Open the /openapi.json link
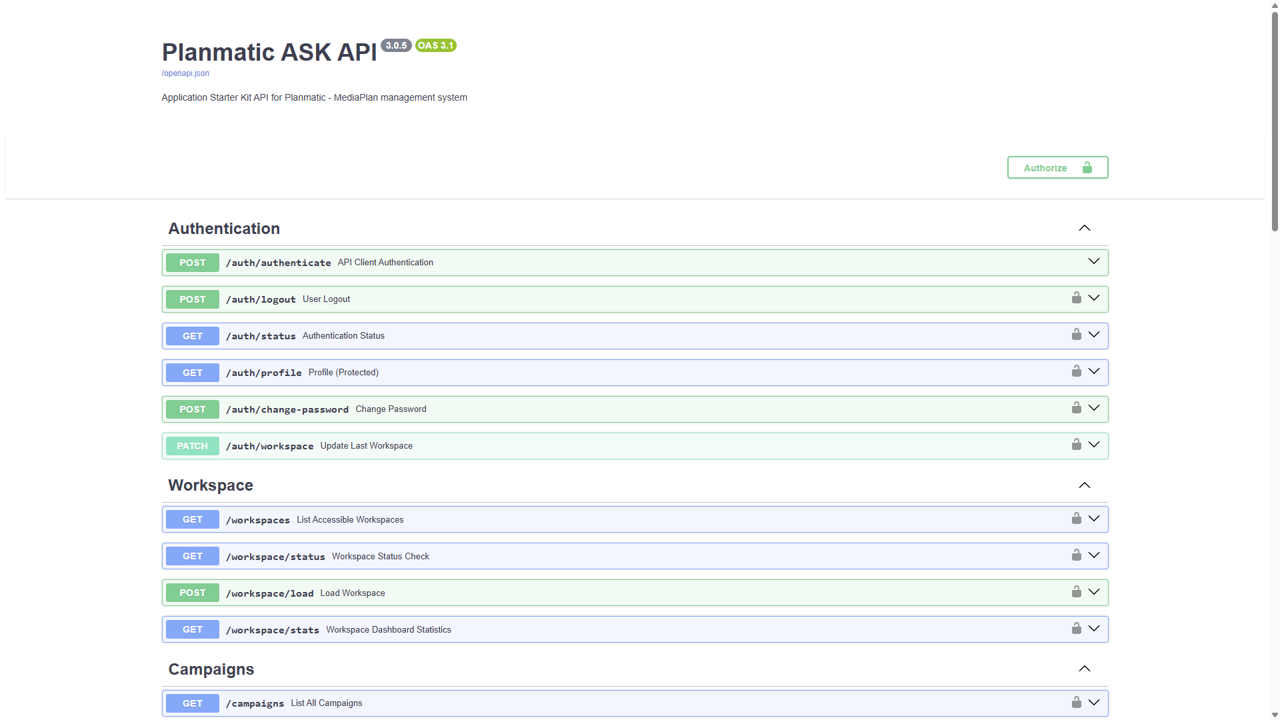Screen dimensions: 1280x720 pyautogui.click(x=185, y=73)
